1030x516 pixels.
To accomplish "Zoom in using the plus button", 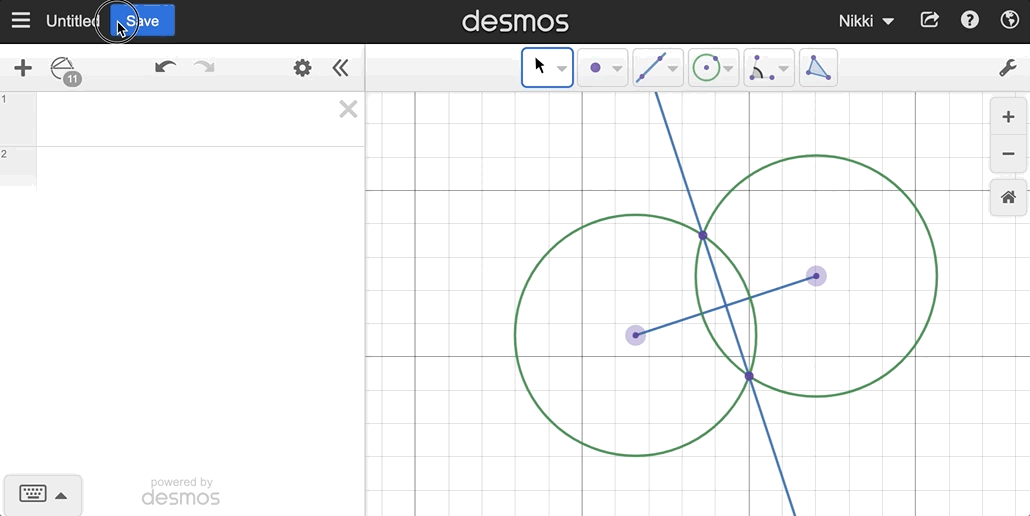I will click(x=1008, y=117).
